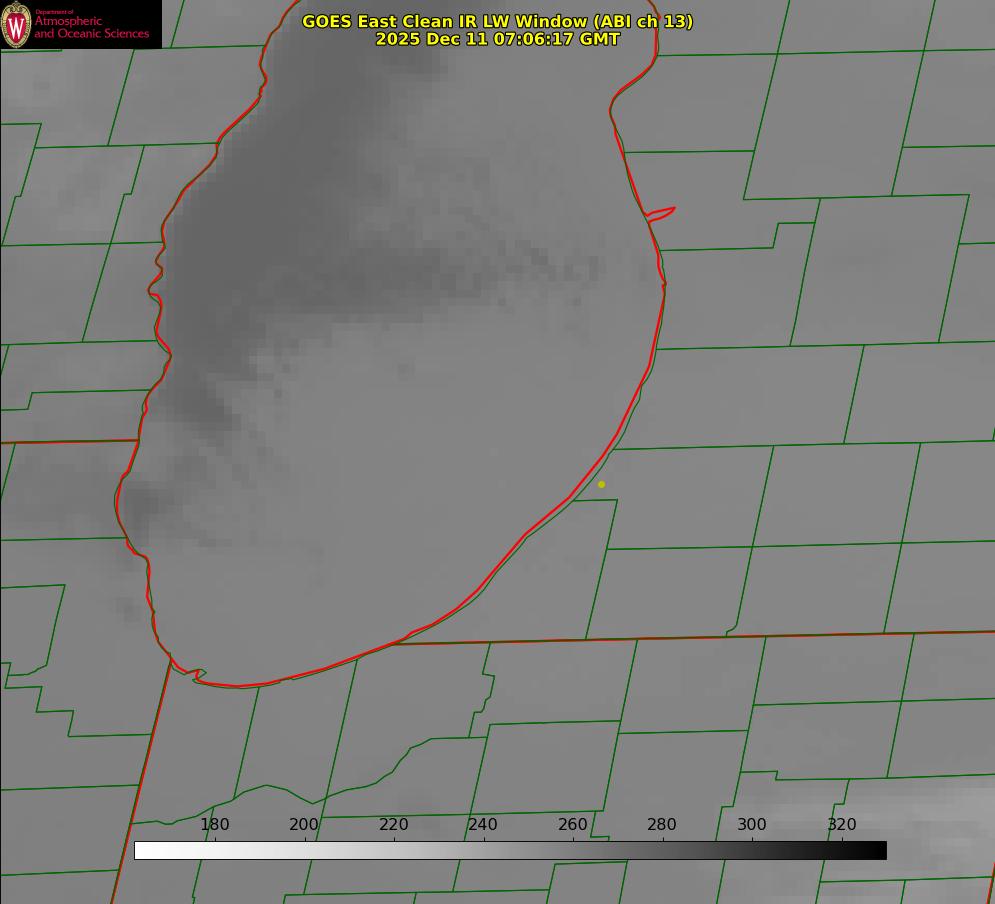Click the 240 colorbar label

point(483,824)
